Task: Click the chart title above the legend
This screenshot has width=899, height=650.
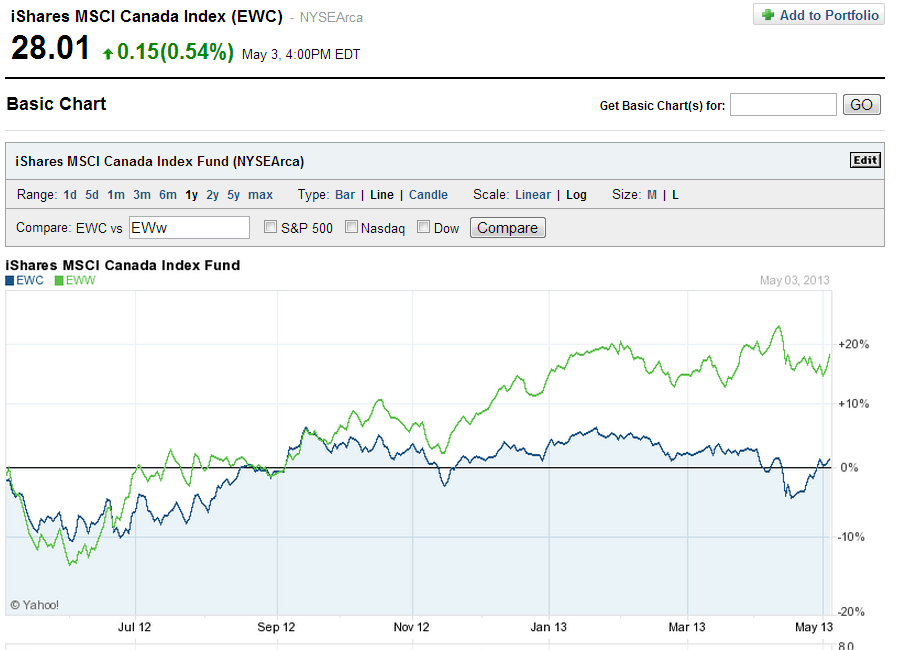Action: [123, 265]
